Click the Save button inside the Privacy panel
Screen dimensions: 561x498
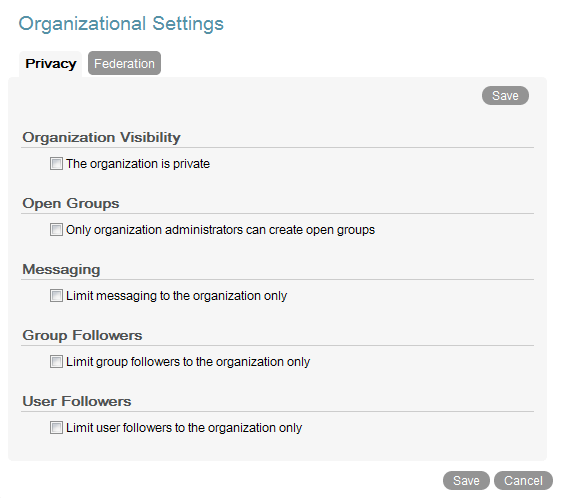505,96
